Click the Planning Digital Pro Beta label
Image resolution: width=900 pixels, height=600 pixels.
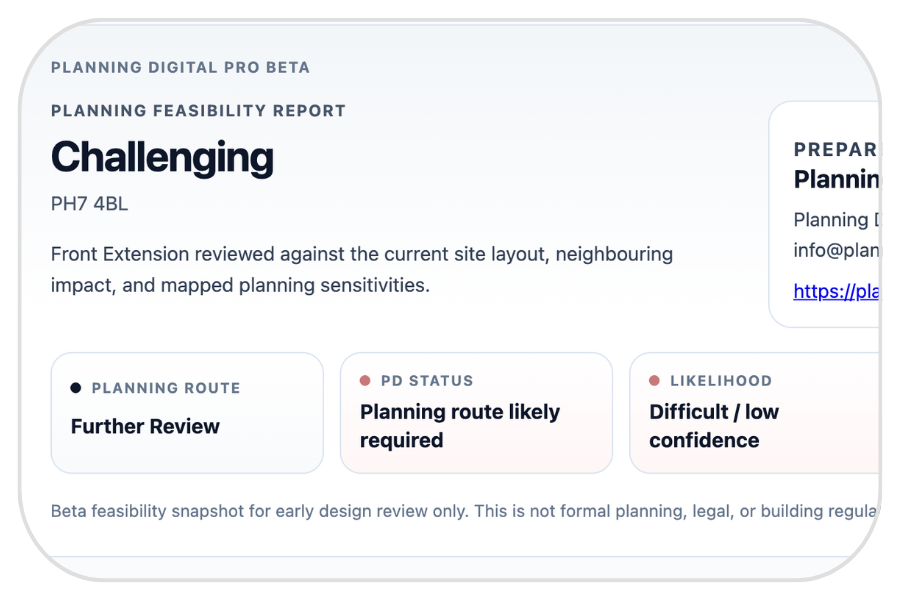pos(180,67)
